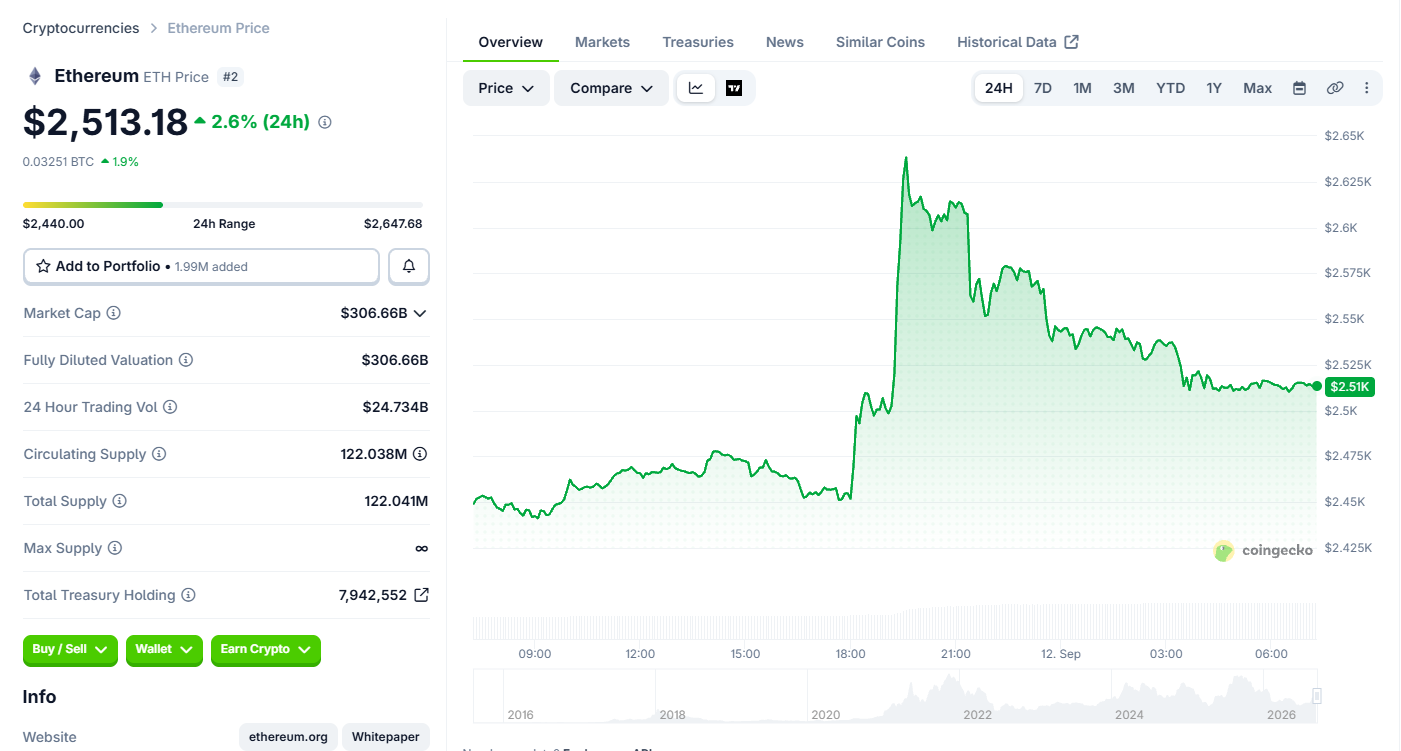Click the Total Treasury Holding info icon
The height and width of the screenshot is (751, 1401).
188,595
